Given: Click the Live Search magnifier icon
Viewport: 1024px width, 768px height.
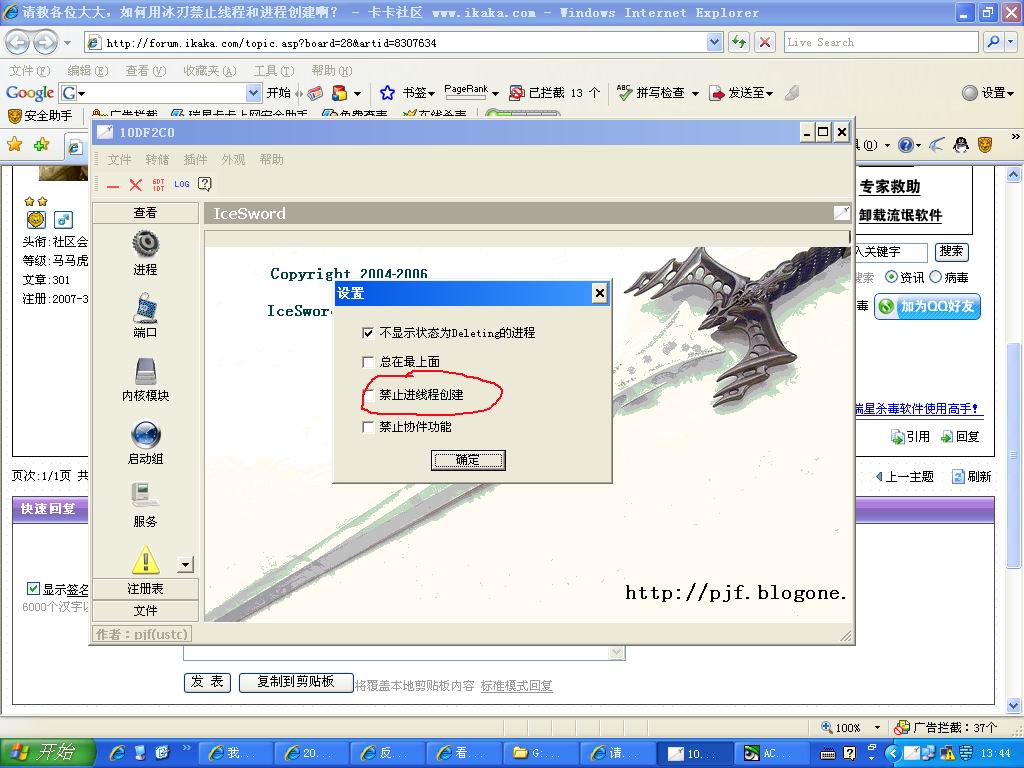Looking at the screenshot, I should [993, 42].
